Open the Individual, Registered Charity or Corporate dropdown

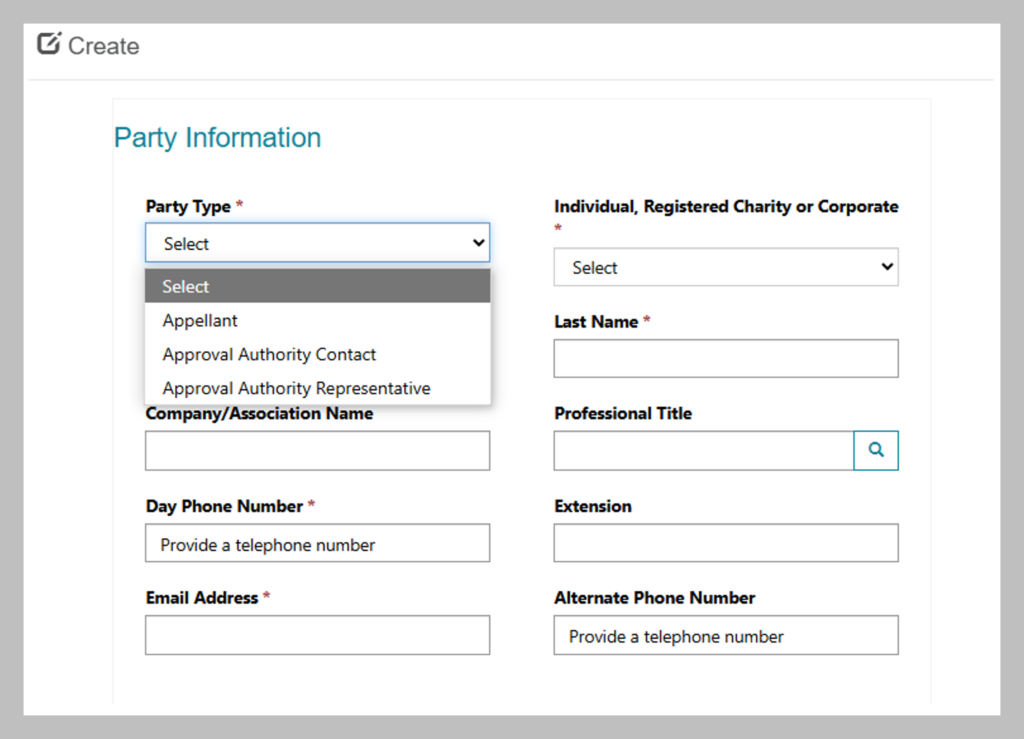[725, 267]
